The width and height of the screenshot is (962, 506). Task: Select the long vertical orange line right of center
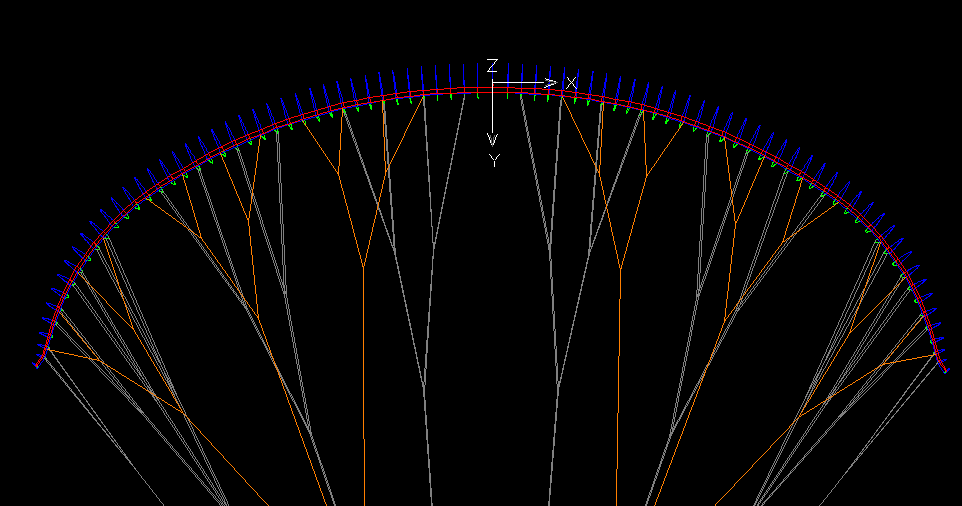[x=618, y=388]
